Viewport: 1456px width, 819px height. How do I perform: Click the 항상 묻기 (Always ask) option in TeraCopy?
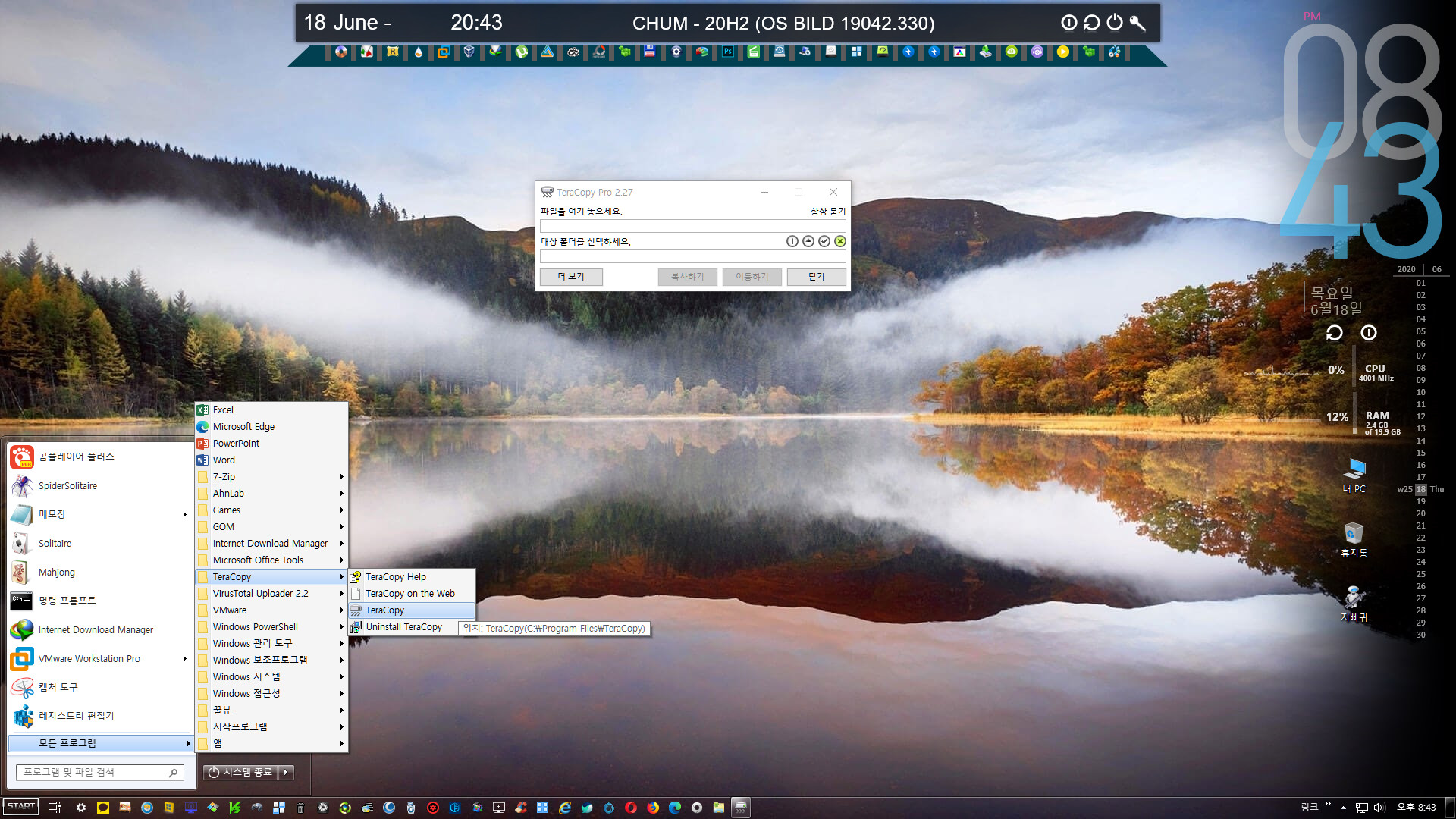[827, 212]
